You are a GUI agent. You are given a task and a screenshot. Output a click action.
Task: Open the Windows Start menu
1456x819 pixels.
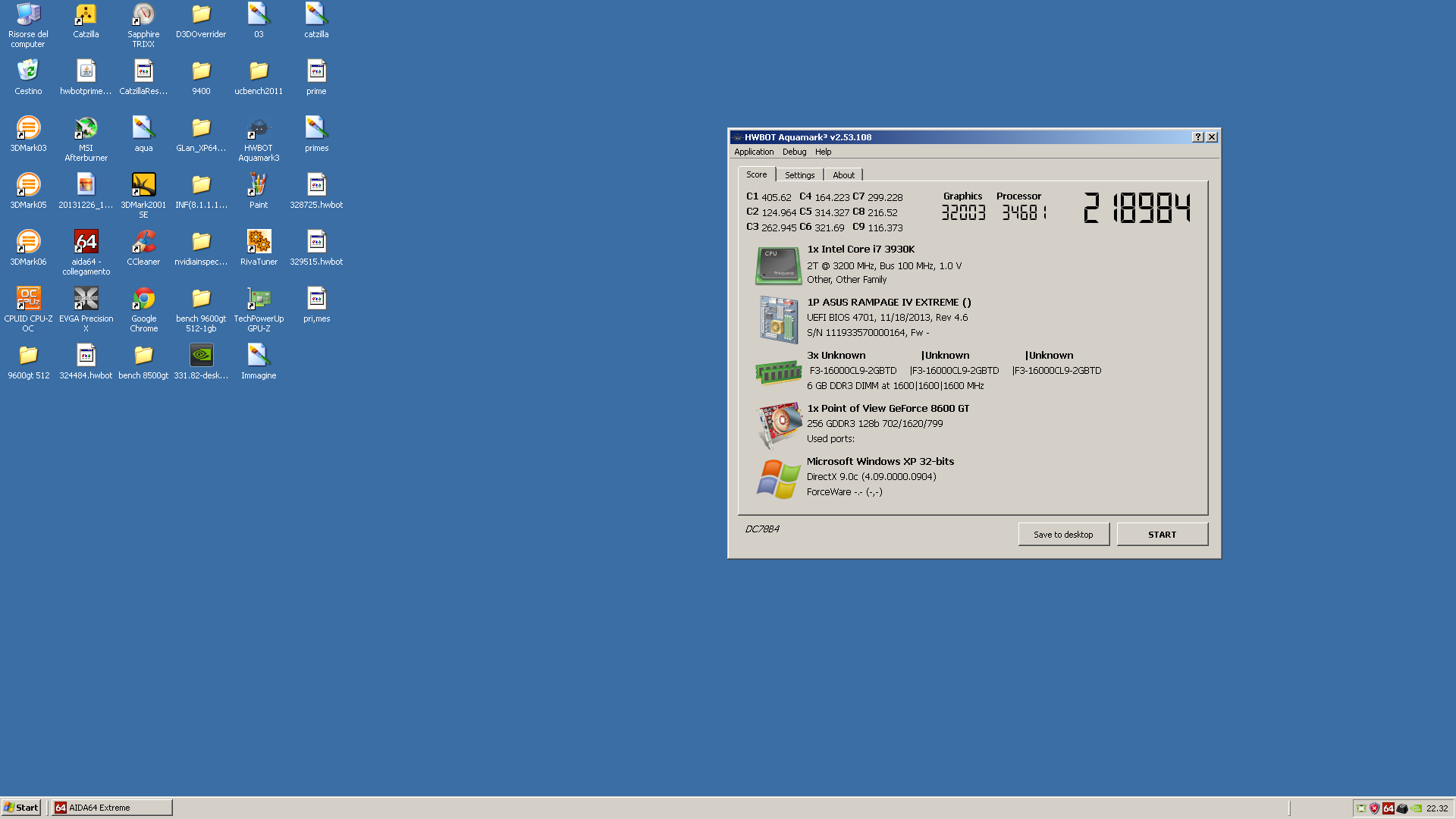tap(20, 808)
